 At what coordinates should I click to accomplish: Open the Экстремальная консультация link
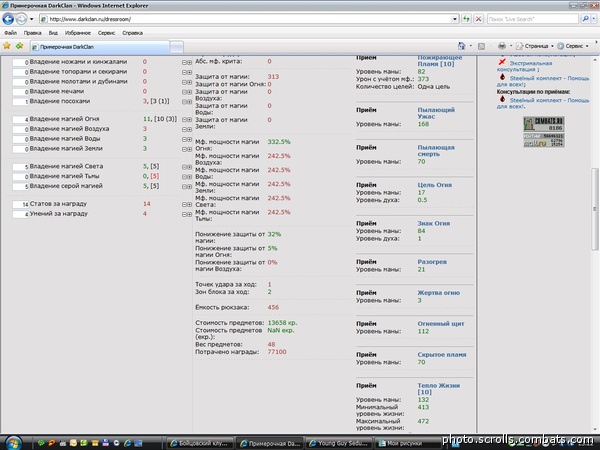tap(524, 66)
